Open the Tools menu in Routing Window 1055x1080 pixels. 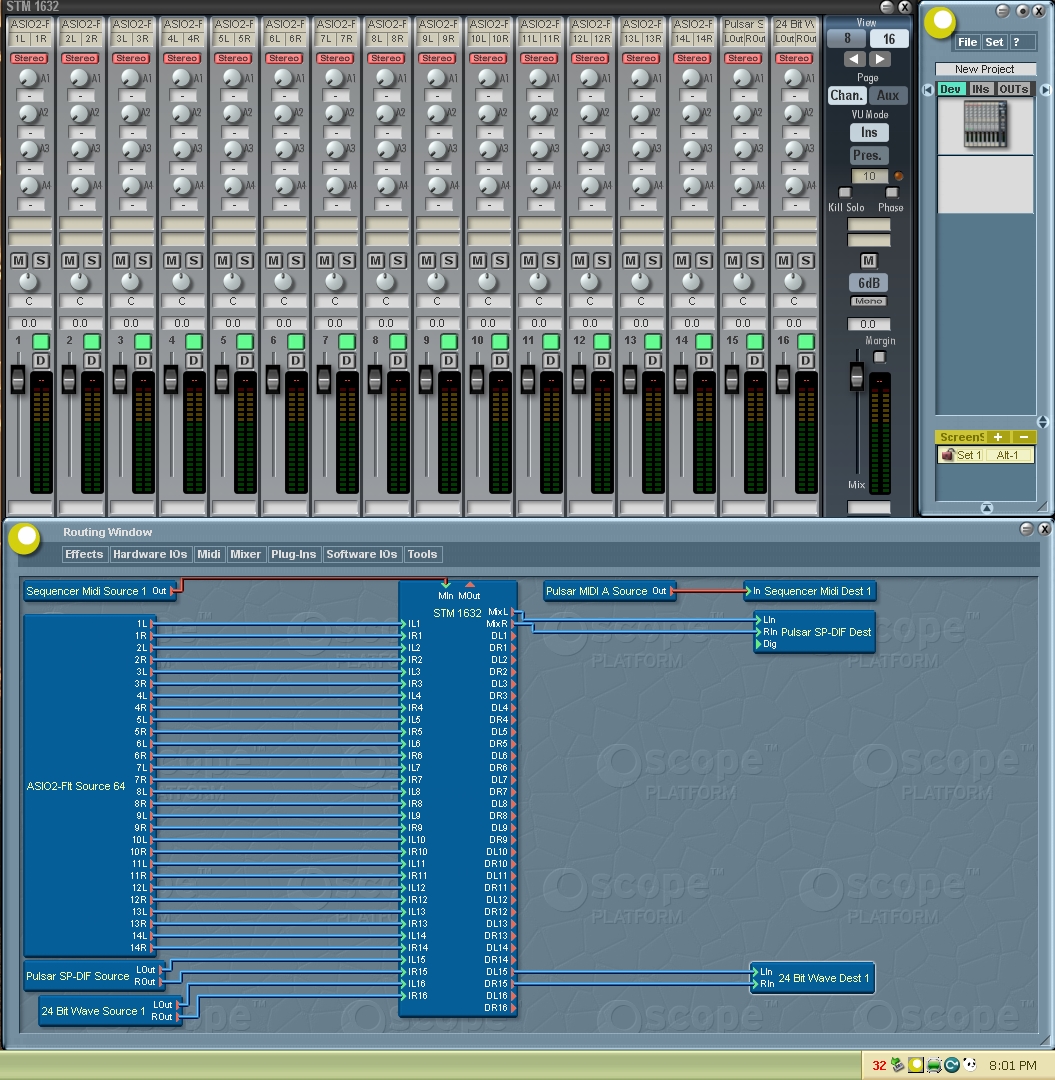coord(422,554)
